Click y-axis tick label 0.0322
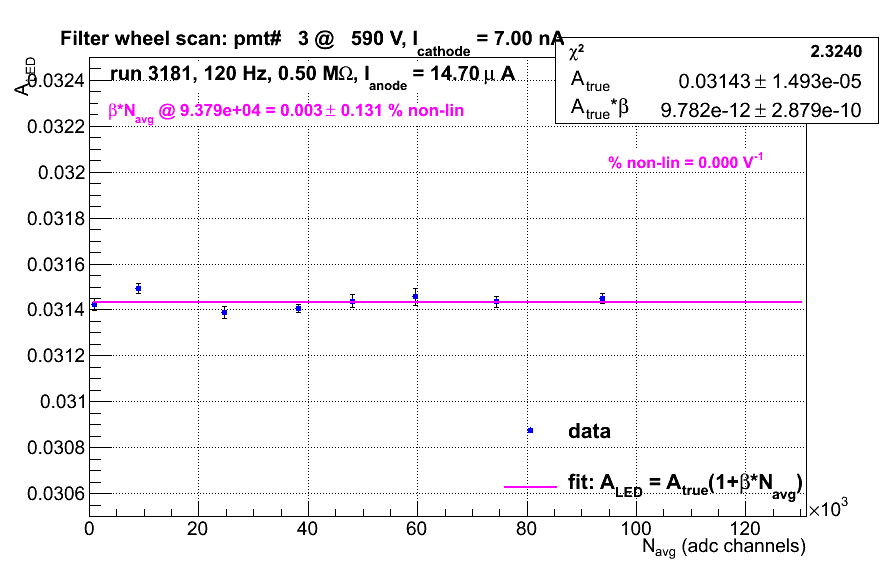The image size is (896, 574). pos(55,126)
